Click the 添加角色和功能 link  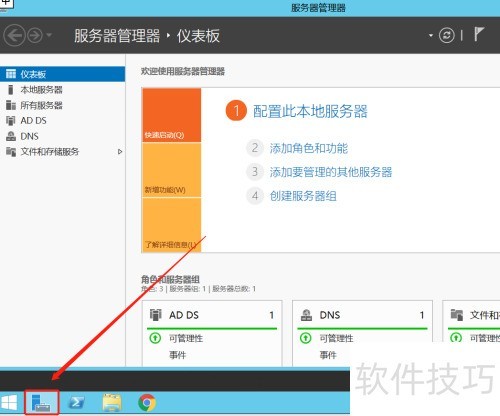point(309,148)
